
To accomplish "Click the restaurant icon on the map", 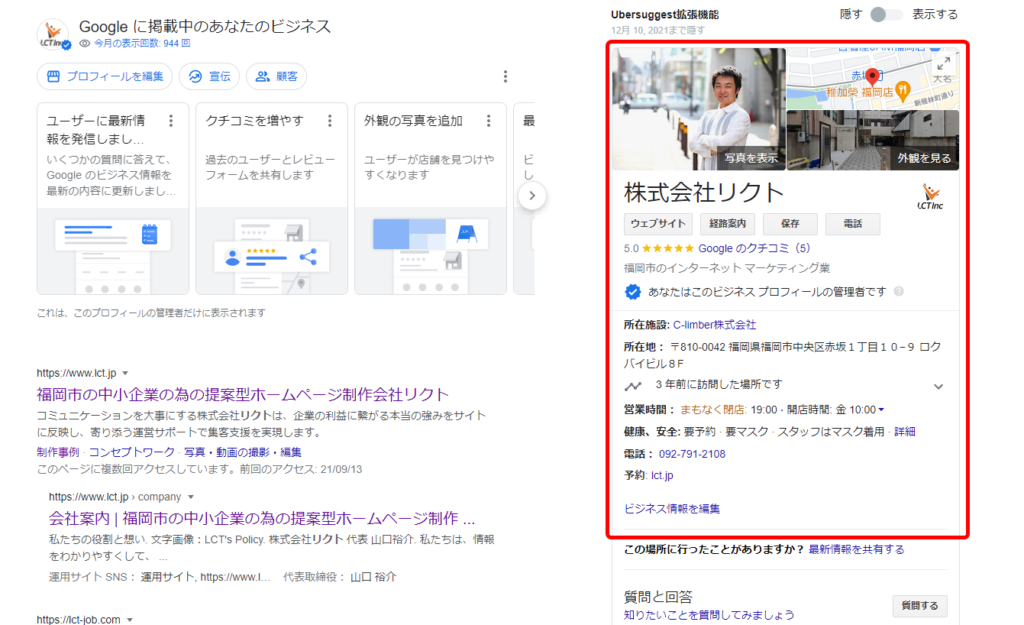I will click(x=902, y=91).
